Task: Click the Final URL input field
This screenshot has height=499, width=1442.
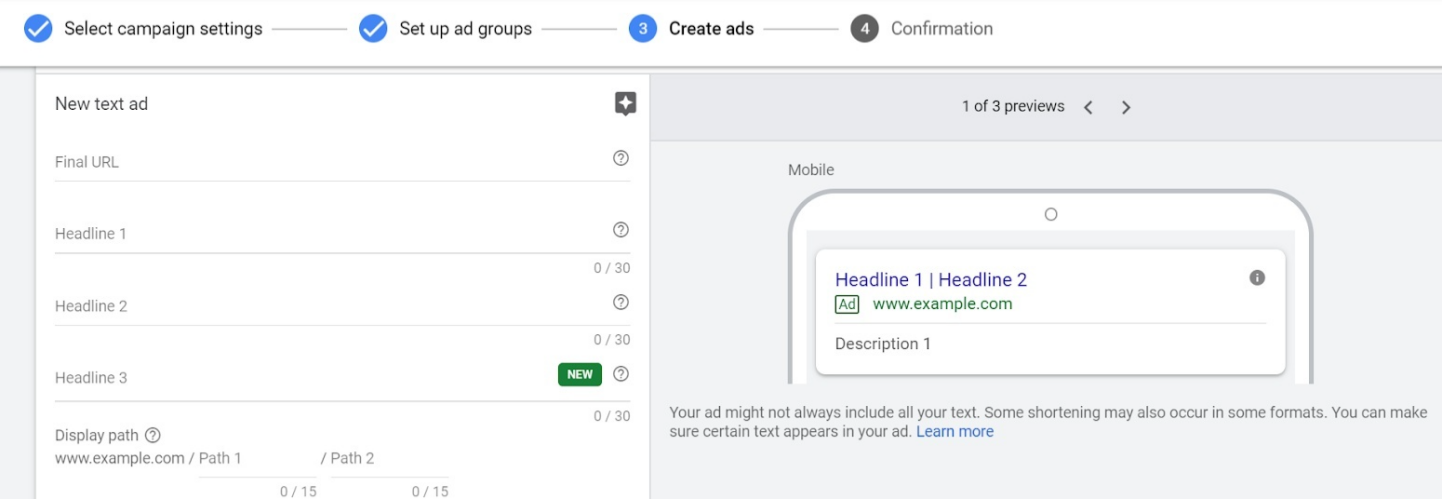Action: pos(330,162)
